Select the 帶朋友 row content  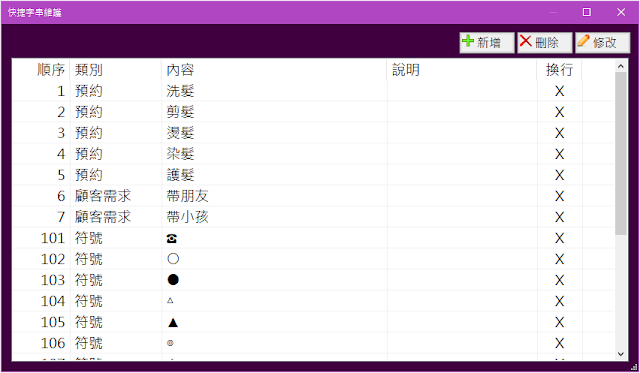pos(187,196)
